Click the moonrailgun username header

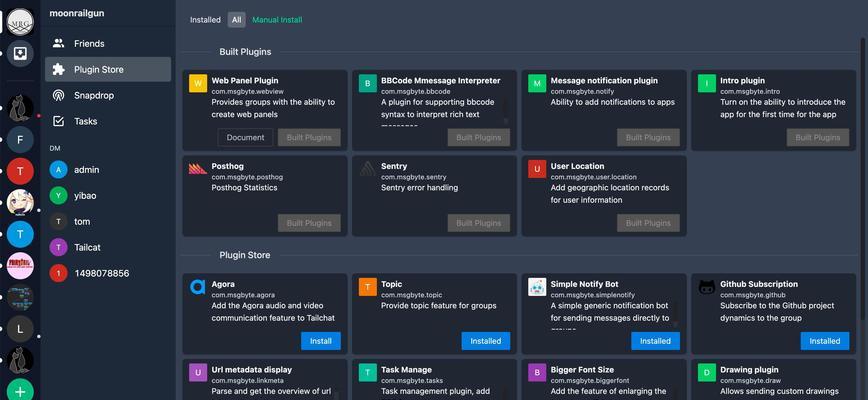pyautogui.click(x=76, y=13)
